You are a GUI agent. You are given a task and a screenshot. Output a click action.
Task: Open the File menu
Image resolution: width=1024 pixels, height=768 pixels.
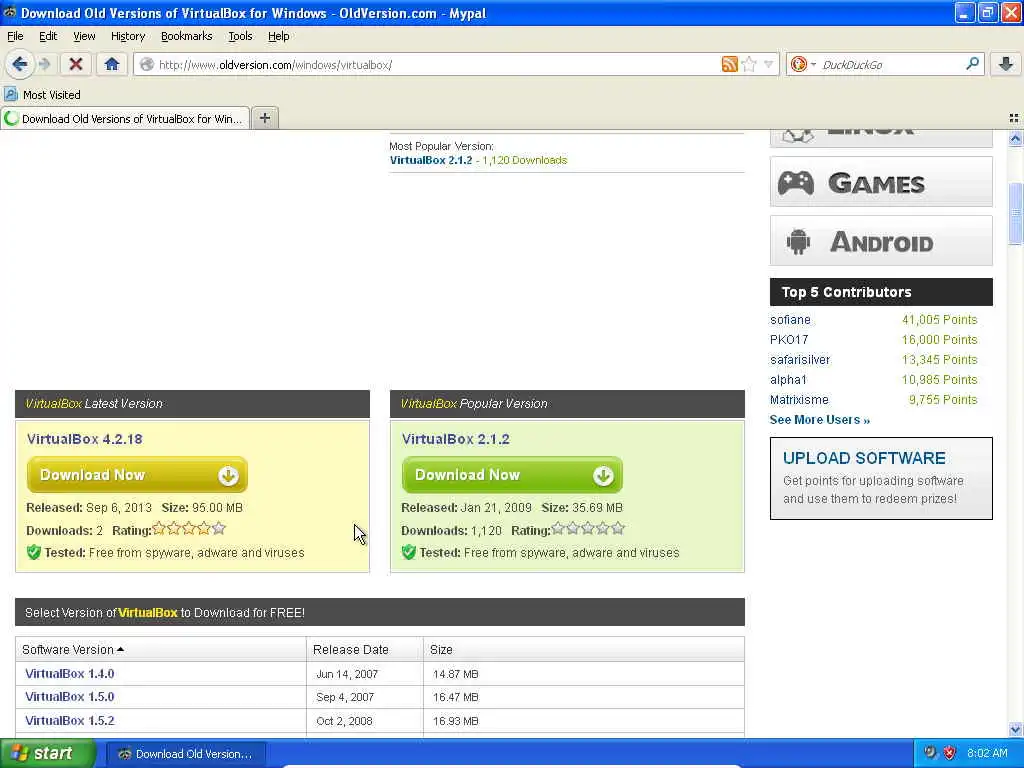[15, 36]
